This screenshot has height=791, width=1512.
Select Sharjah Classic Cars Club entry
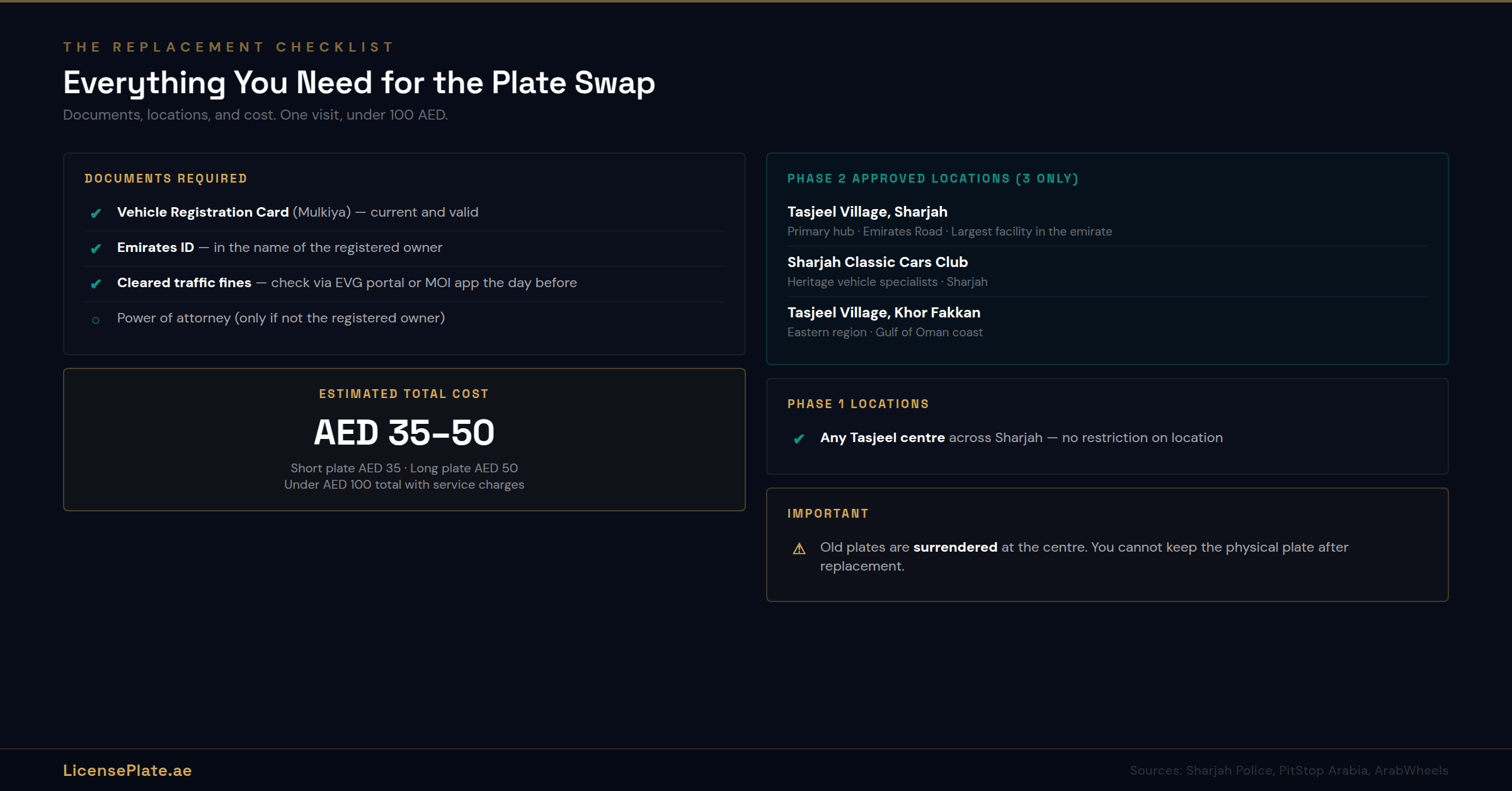pyautogui.click(x=877, y=262)
